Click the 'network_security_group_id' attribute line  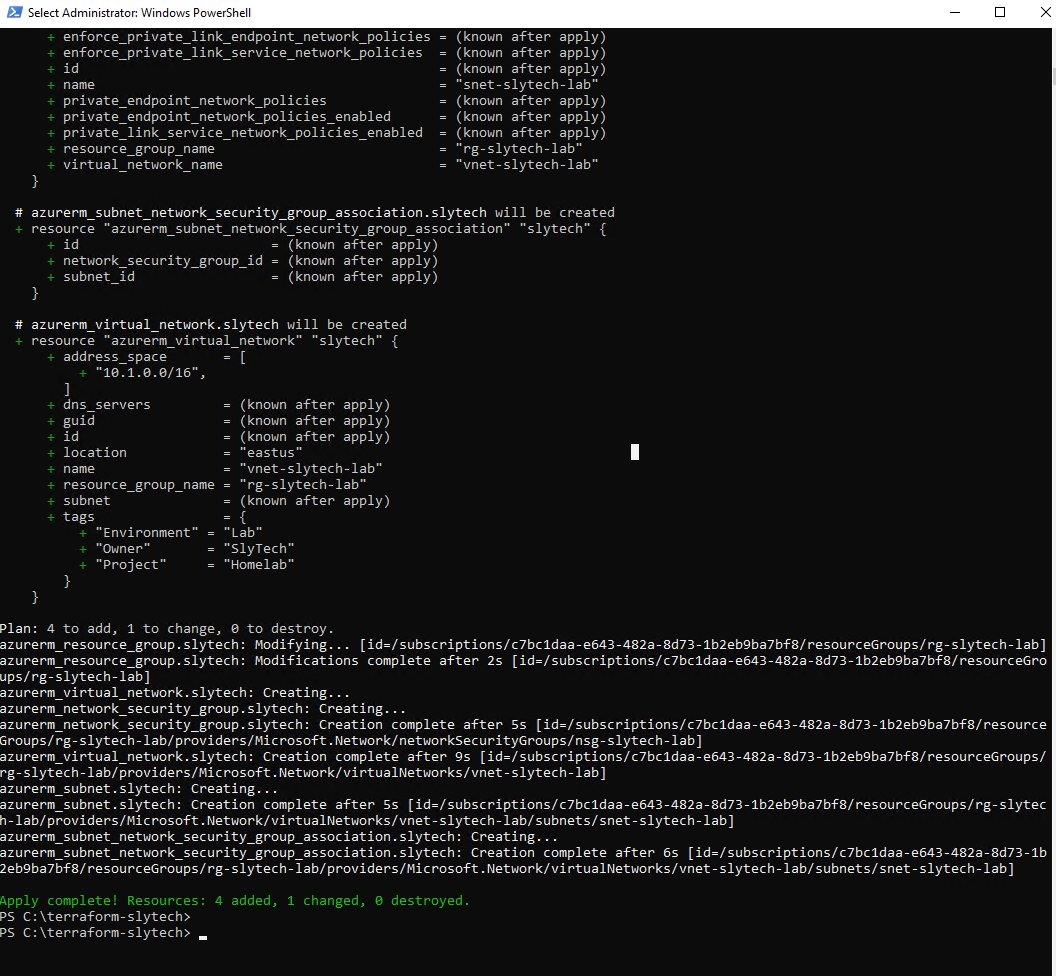click(242, 261)
